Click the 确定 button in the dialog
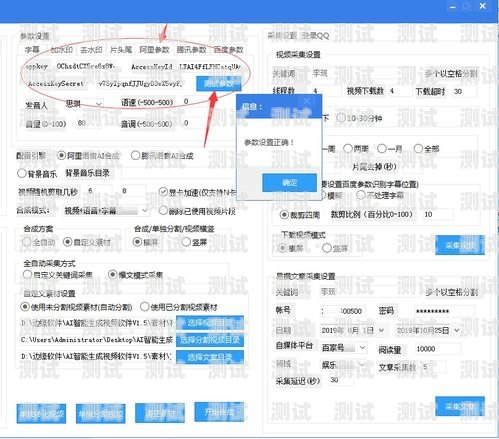 click(x=289, y=182)
